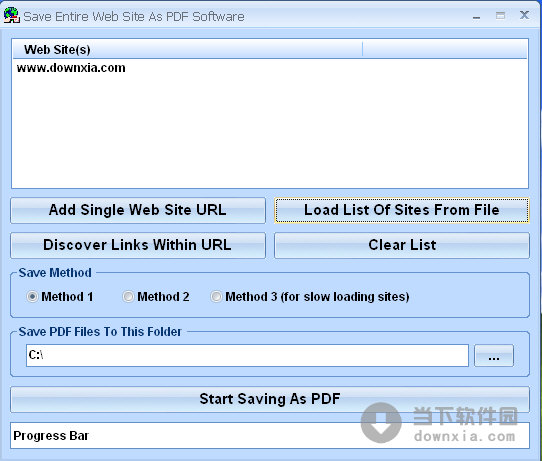Clear the web site list
The width and height of the screenshot is (542, 461).
coord(402,245)
